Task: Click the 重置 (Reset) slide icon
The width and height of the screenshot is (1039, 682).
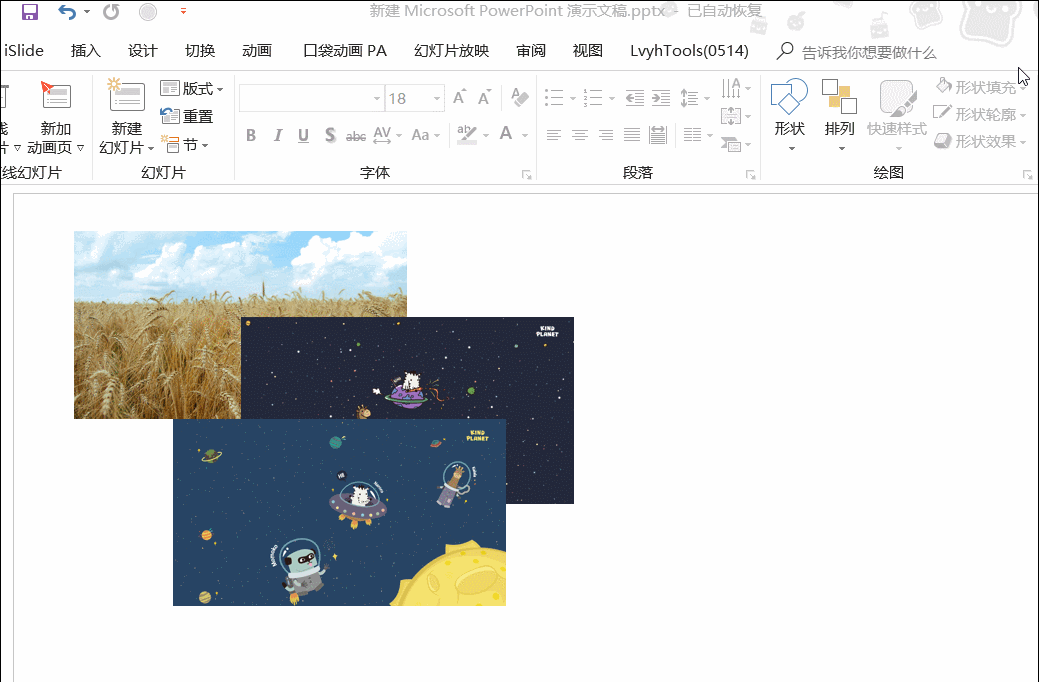Action: point(187,116)
